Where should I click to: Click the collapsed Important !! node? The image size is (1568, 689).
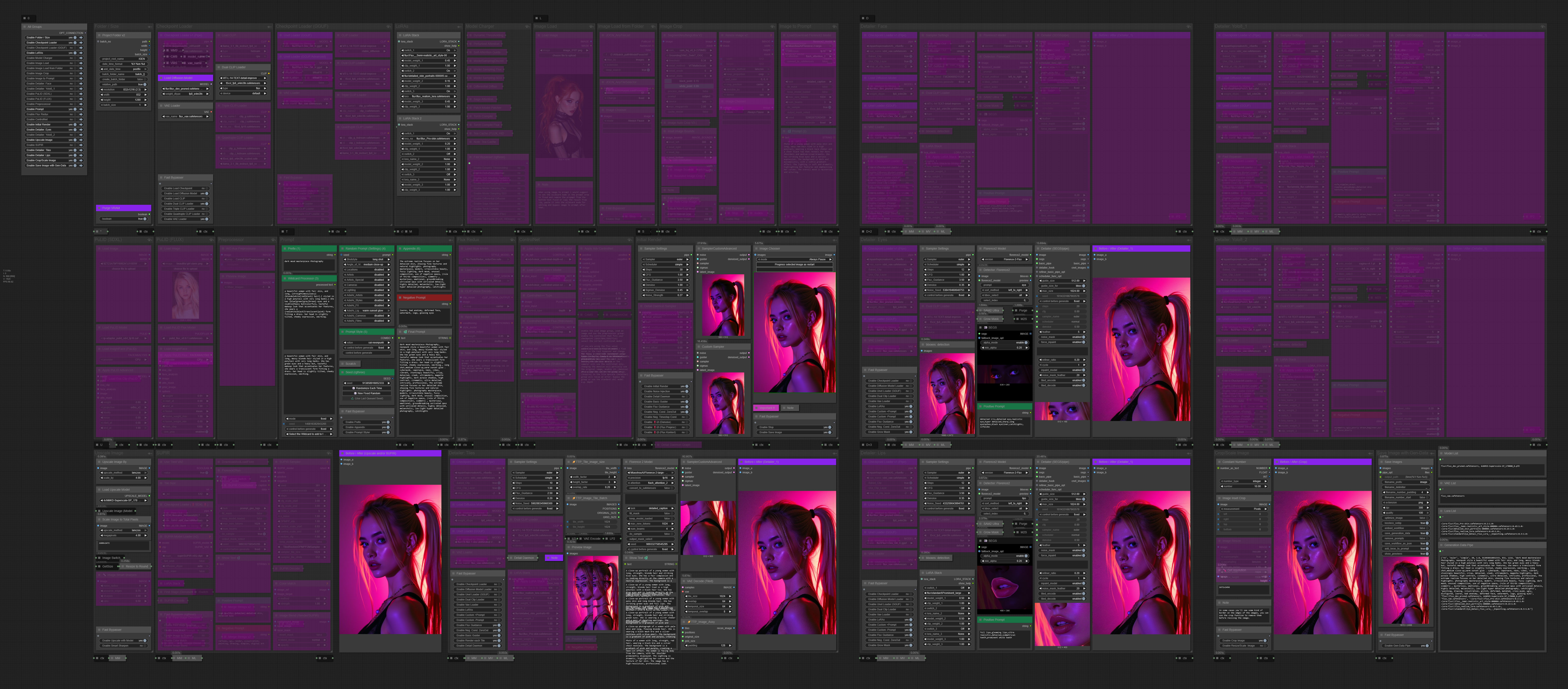click(766, 408)
